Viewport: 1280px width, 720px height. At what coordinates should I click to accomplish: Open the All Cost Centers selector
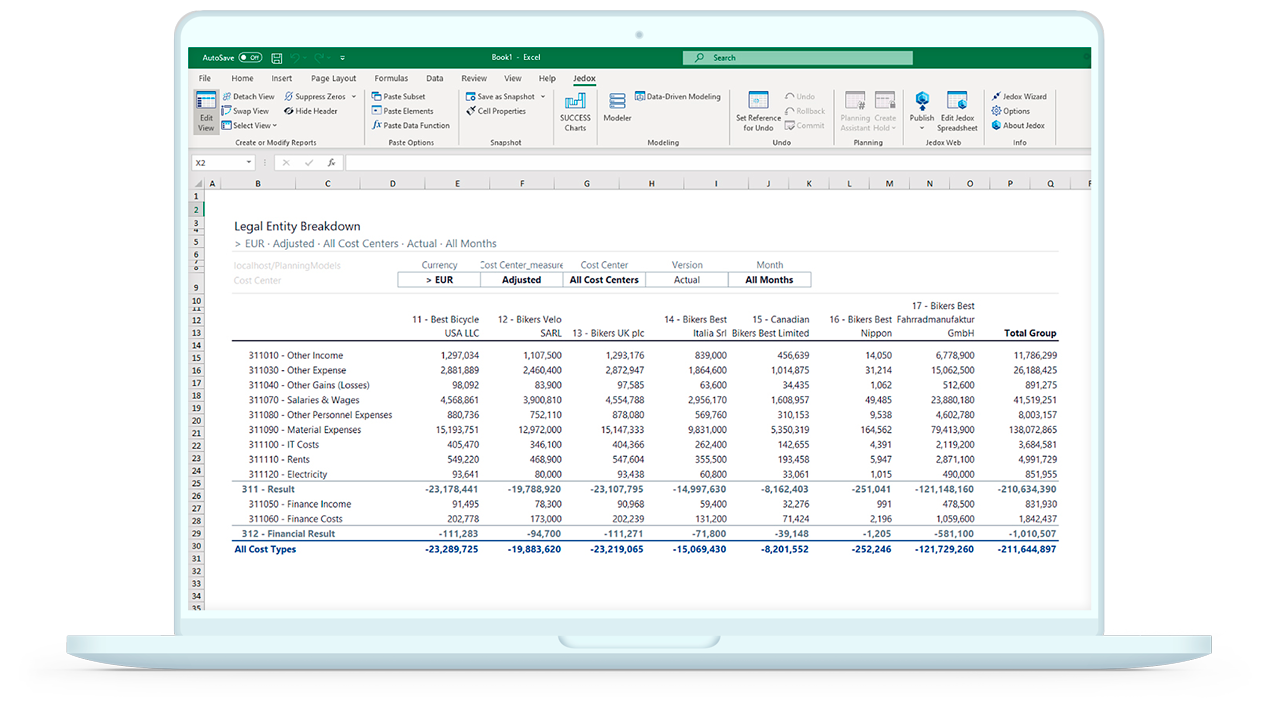click(604, 279)
